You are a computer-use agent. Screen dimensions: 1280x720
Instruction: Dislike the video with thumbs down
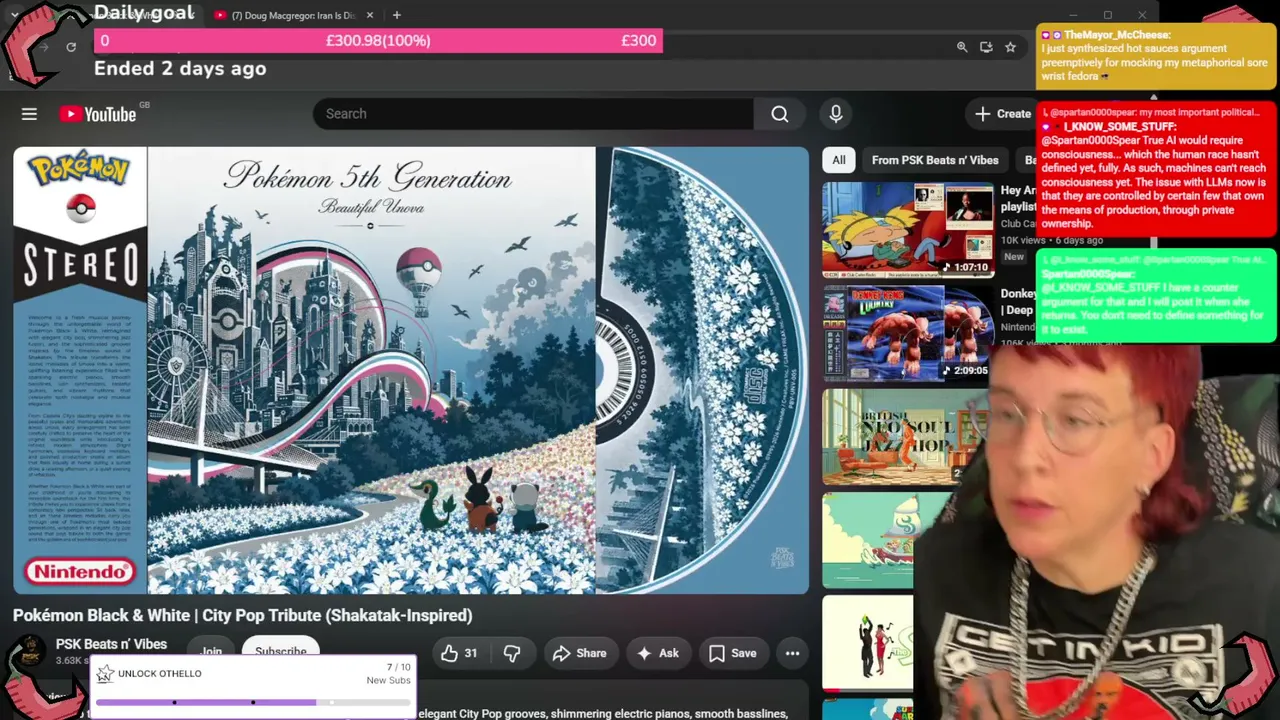(512, 653)
